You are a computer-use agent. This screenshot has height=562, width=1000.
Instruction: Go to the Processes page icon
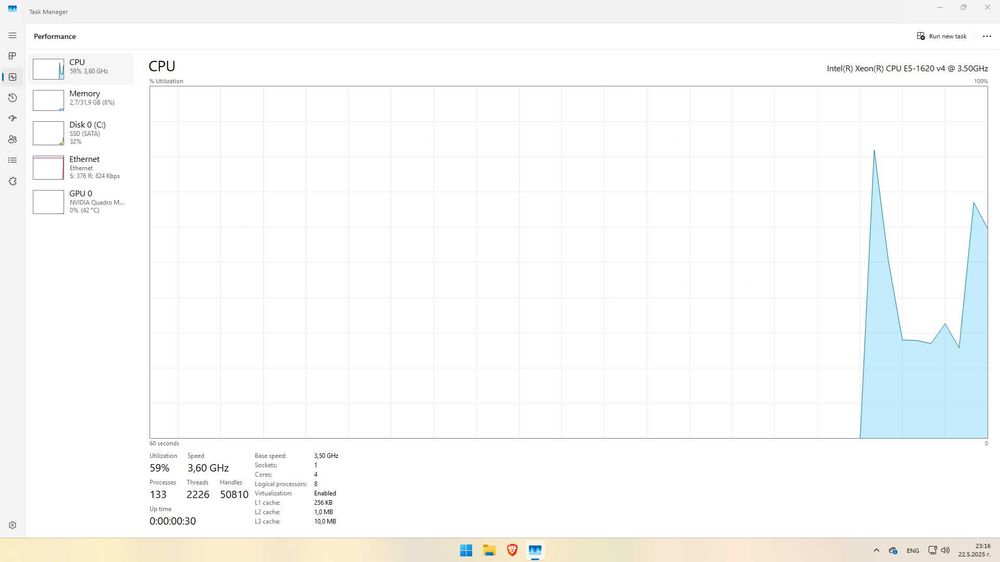(x=12, y=56)
